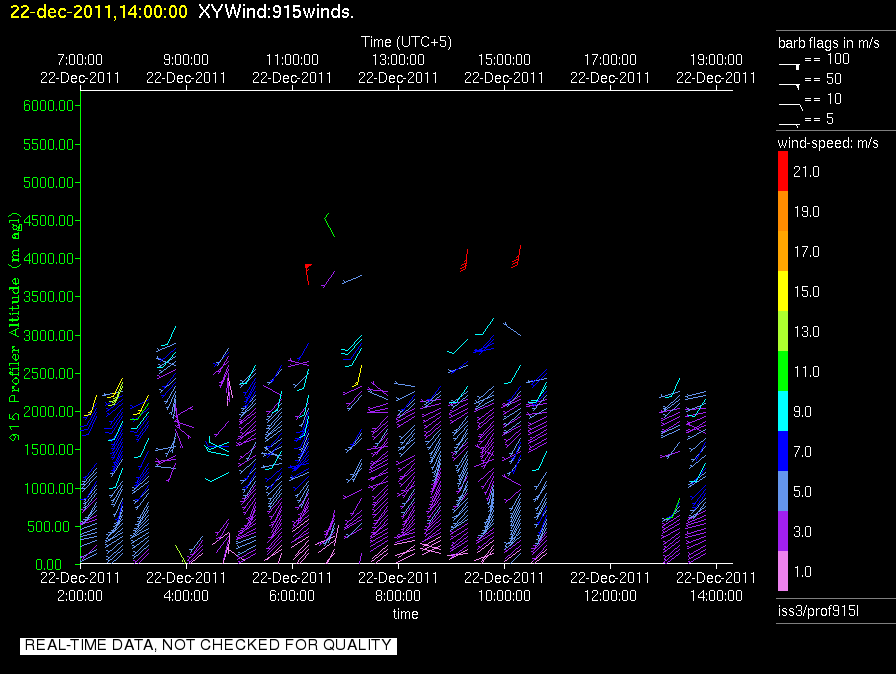
Task: Click the 10 m/s barb flag symbol
Action: 791,106
